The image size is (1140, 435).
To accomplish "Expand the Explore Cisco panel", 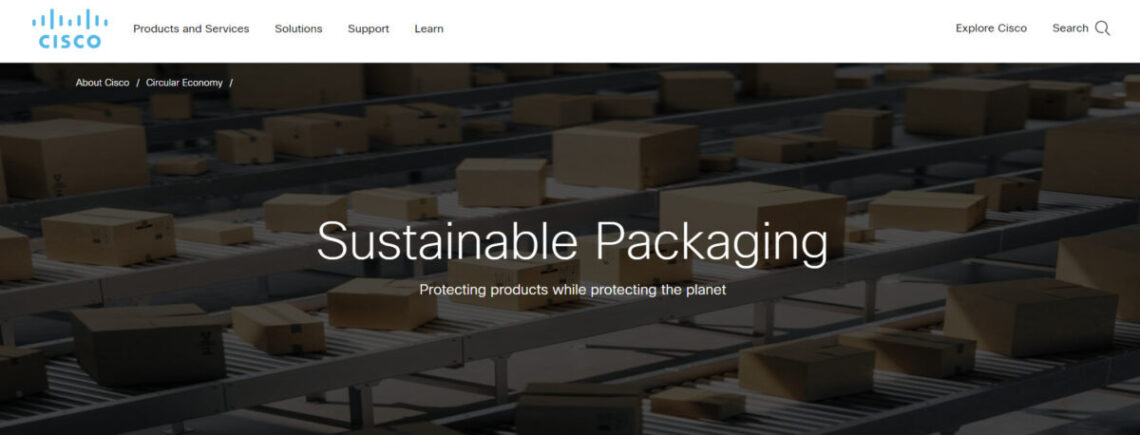I will coord(991,28).
